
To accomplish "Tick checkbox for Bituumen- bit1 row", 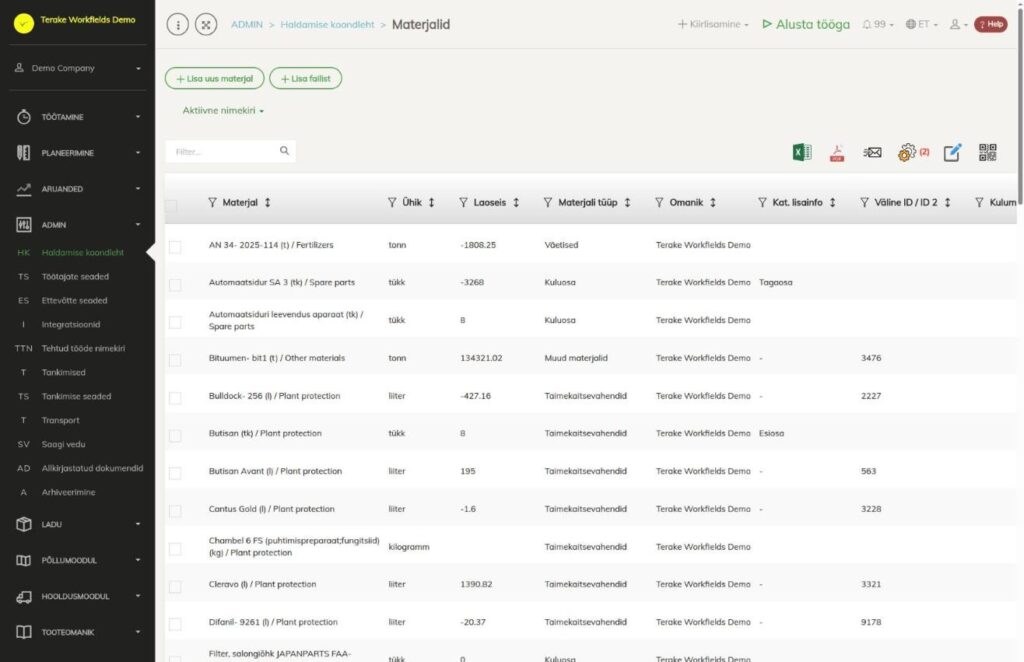I will 175,360.
